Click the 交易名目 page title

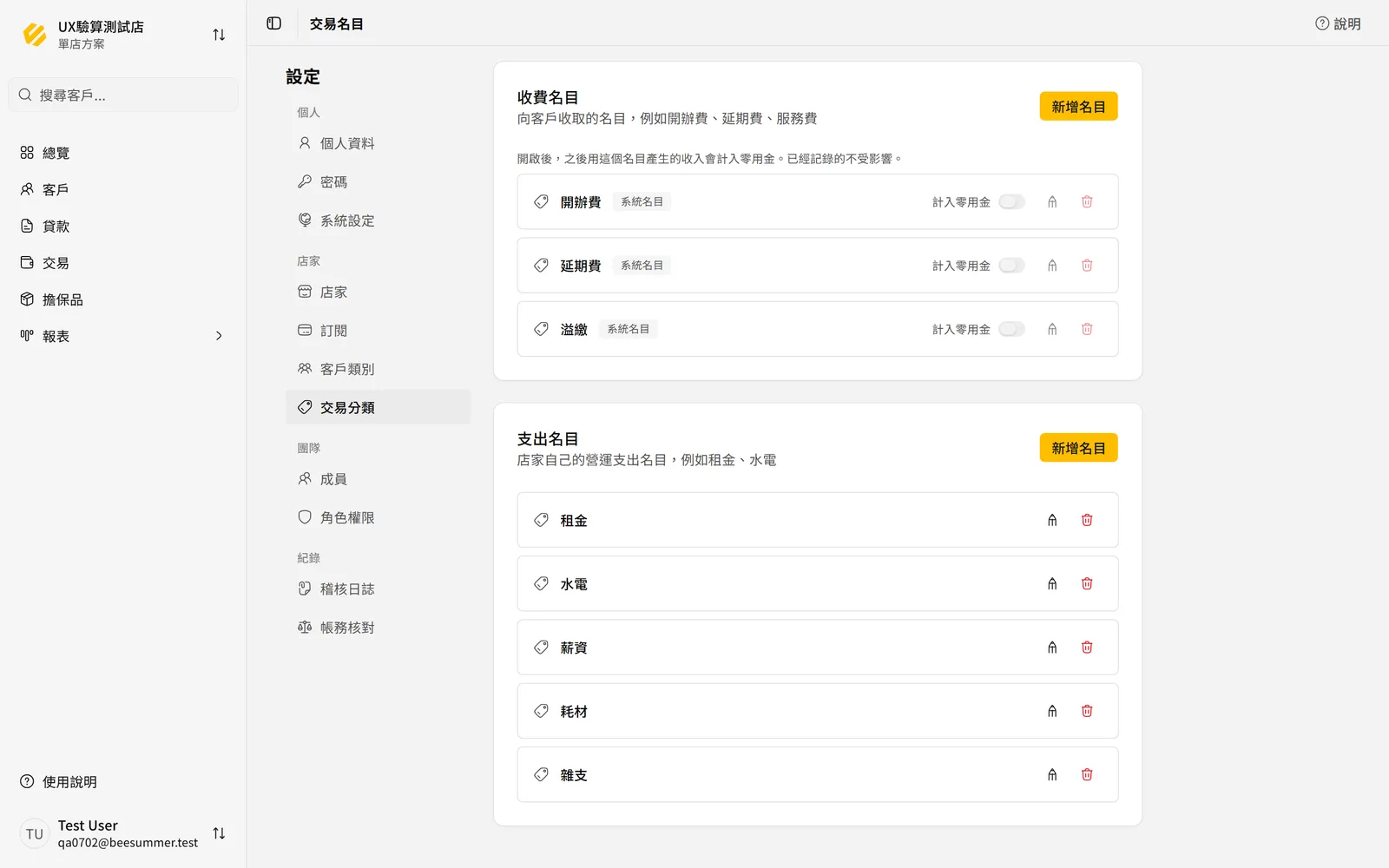[337, 24]
